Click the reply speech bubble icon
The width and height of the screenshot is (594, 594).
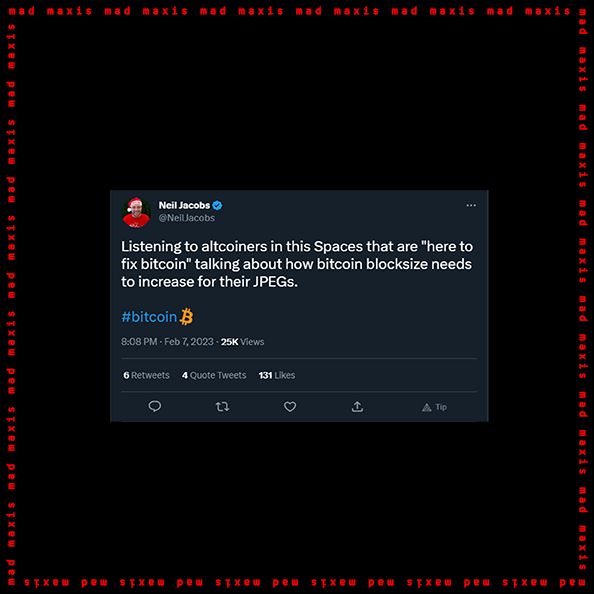coord(155,406)
